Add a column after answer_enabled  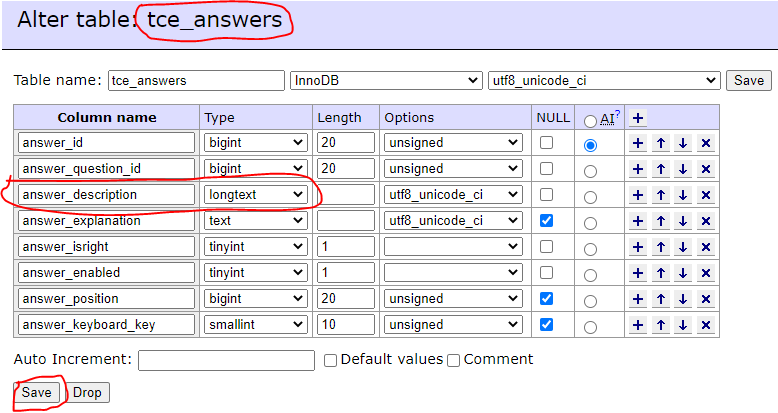point(638,273)
